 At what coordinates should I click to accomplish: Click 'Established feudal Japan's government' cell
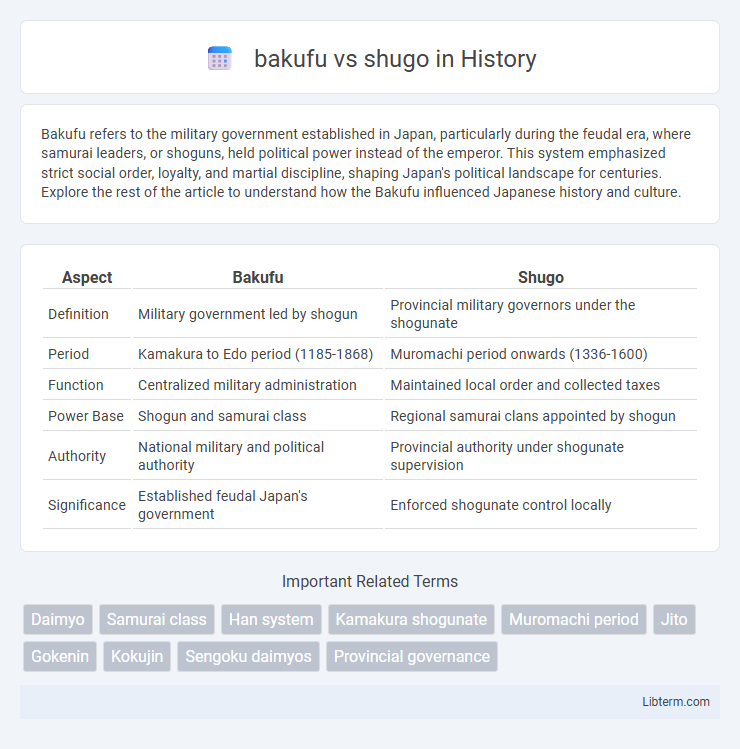(x=258, y=505)
